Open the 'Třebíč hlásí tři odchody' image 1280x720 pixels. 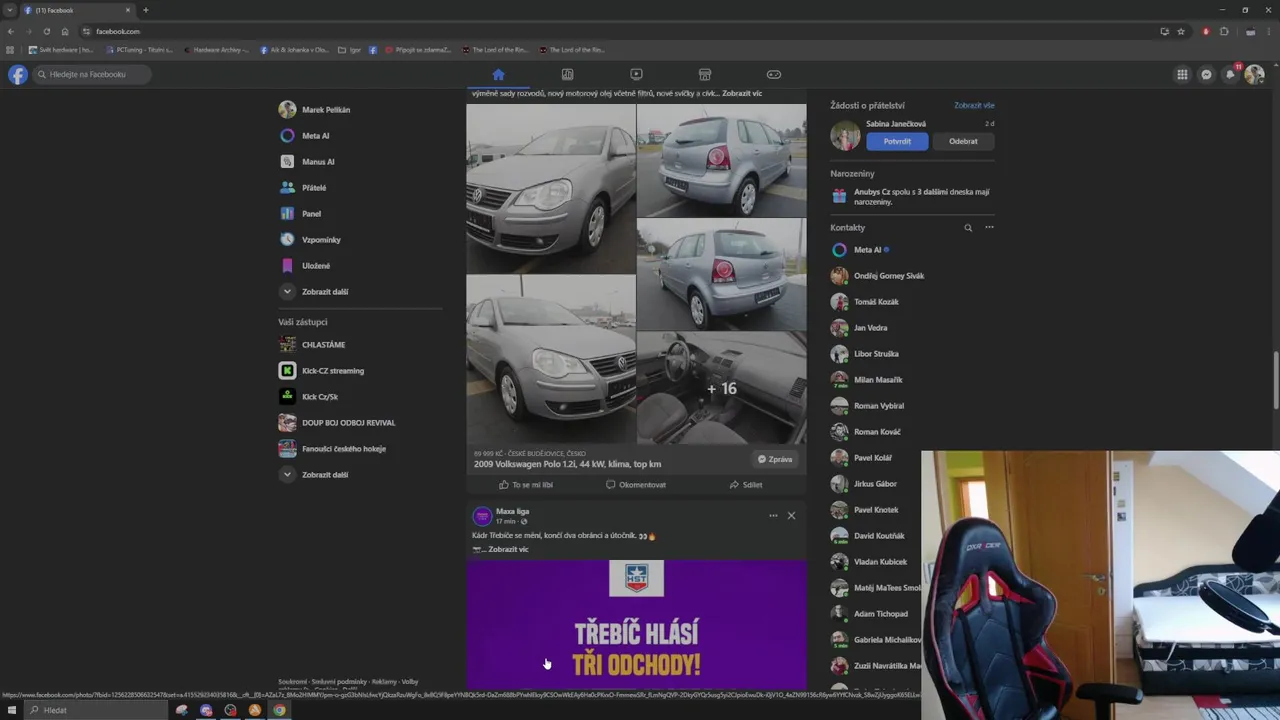pyautogui.click(x=636, y=624)
